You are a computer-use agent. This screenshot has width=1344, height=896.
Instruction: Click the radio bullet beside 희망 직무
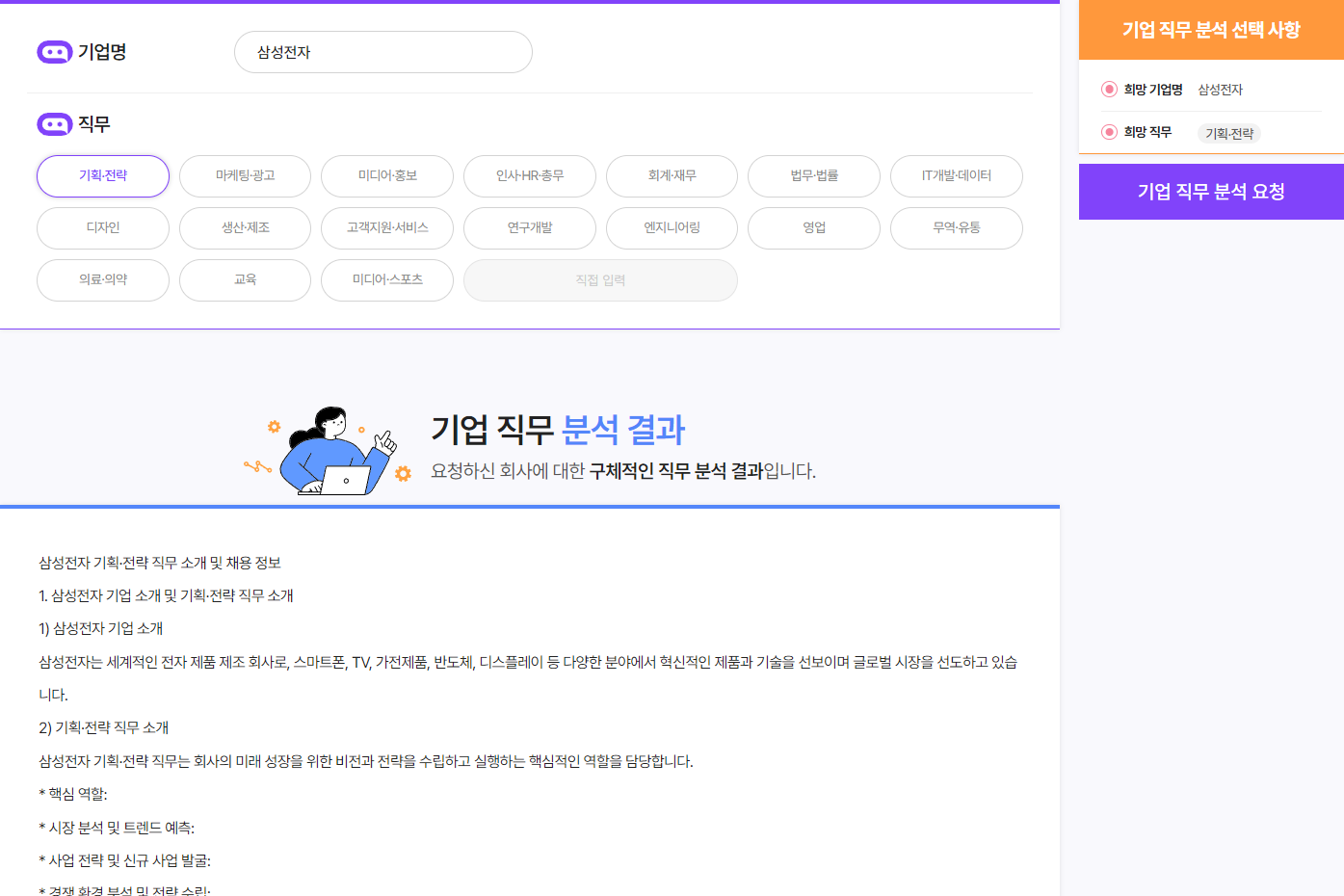tap(1109, 132)
